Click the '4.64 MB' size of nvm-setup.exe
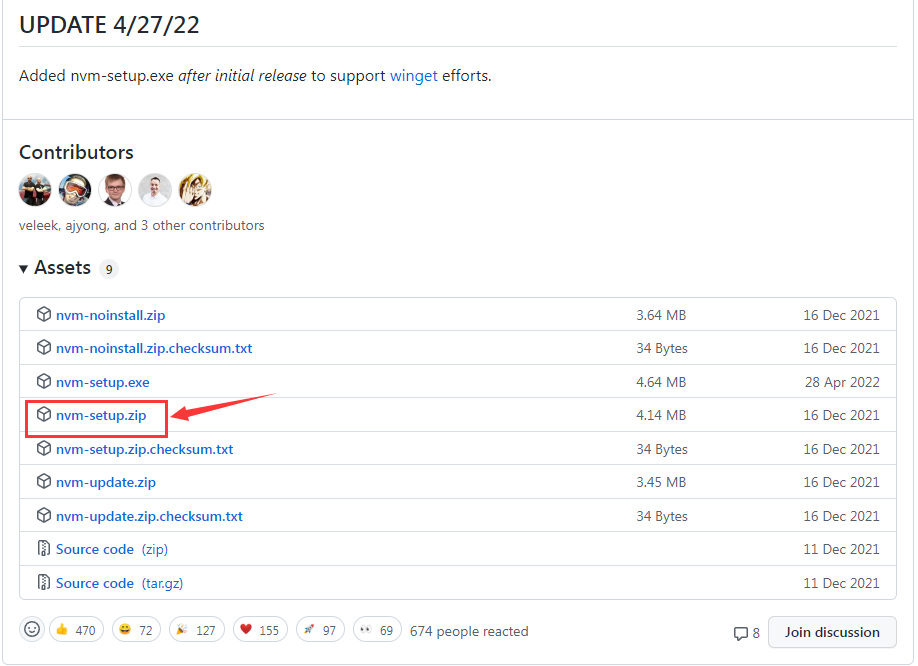This screenshot has height=666, width=918. pos(661,382)
